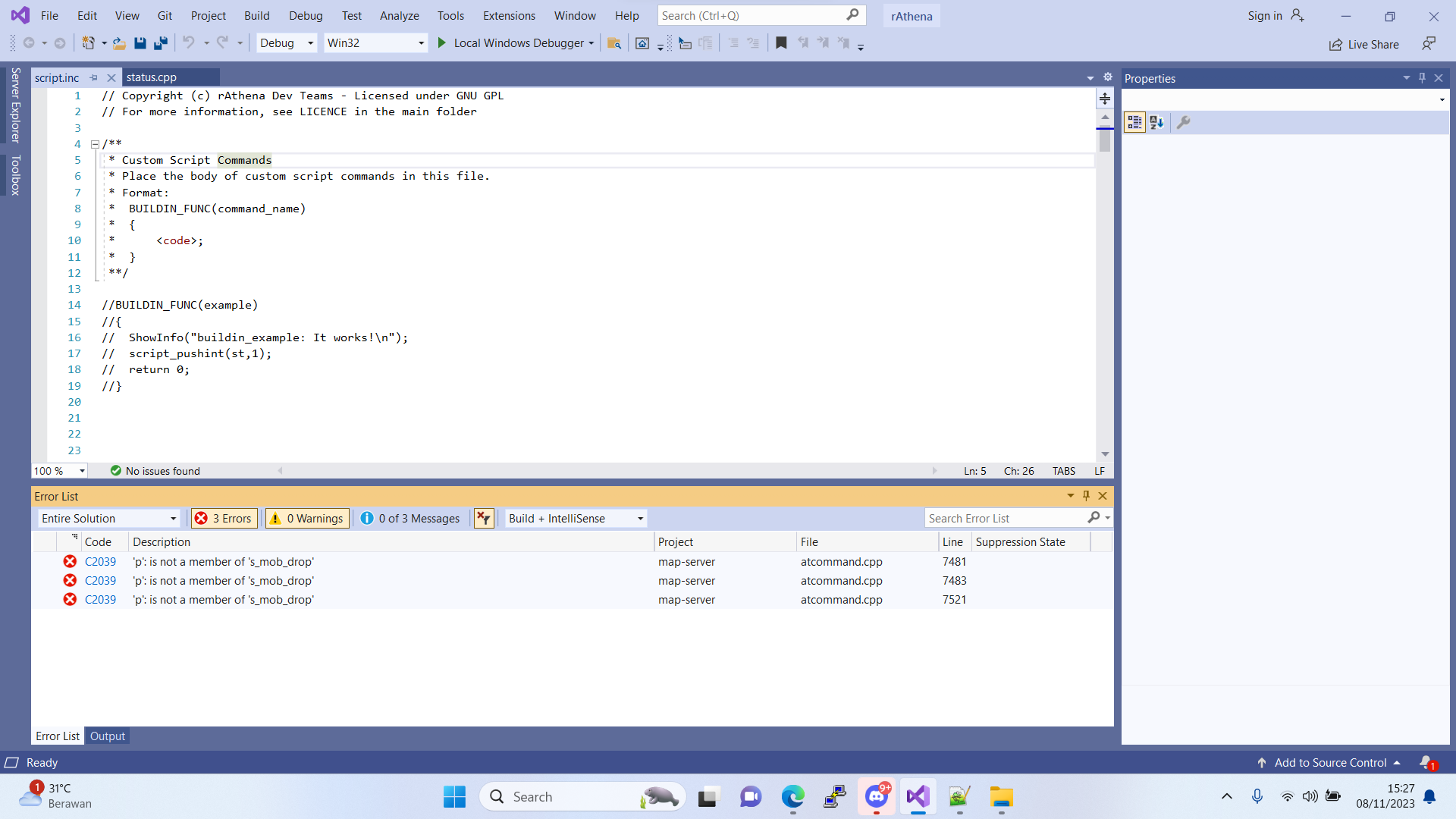The width and height of the screenshot is (1456, 819).
Task: Open the Build + IntelliSense dropdown
Action: [576, 519]
